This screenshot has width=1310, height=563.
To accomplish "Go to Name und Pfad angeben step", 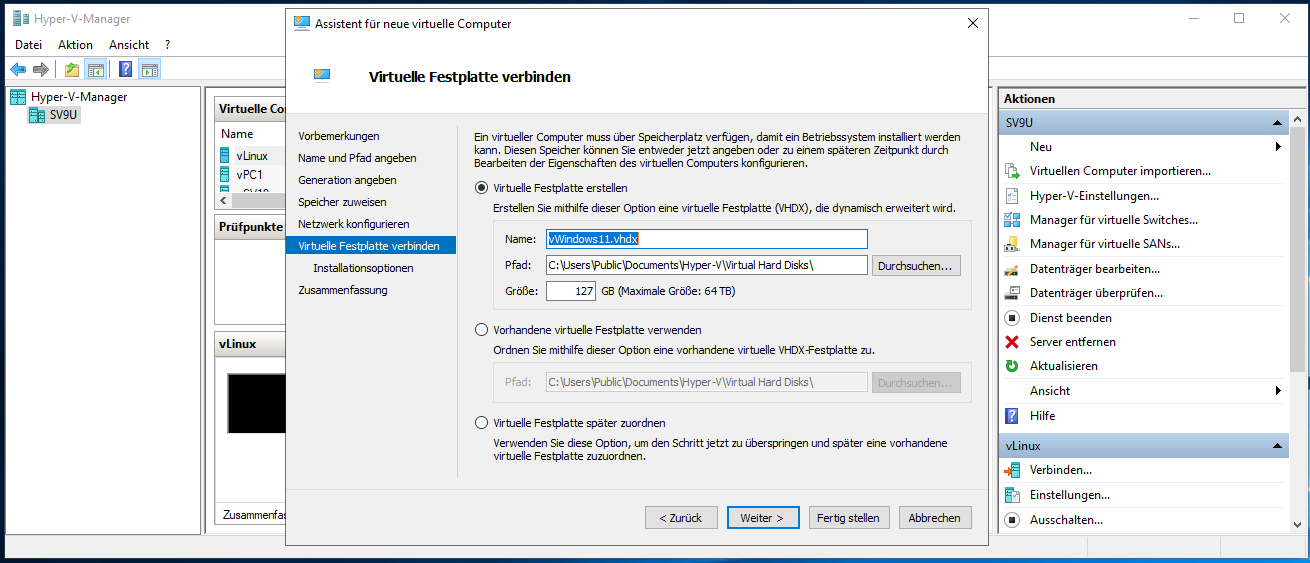I will pos(357,158).
